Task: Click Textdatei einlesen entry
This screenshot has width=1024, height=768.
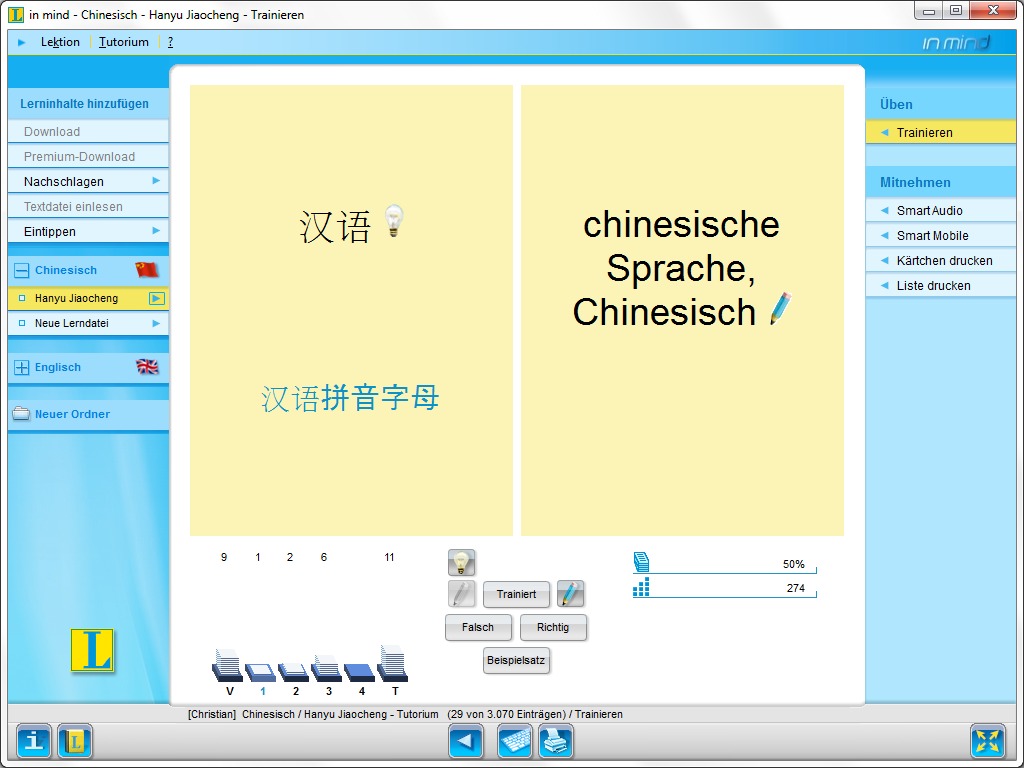Action: (88, 206)
